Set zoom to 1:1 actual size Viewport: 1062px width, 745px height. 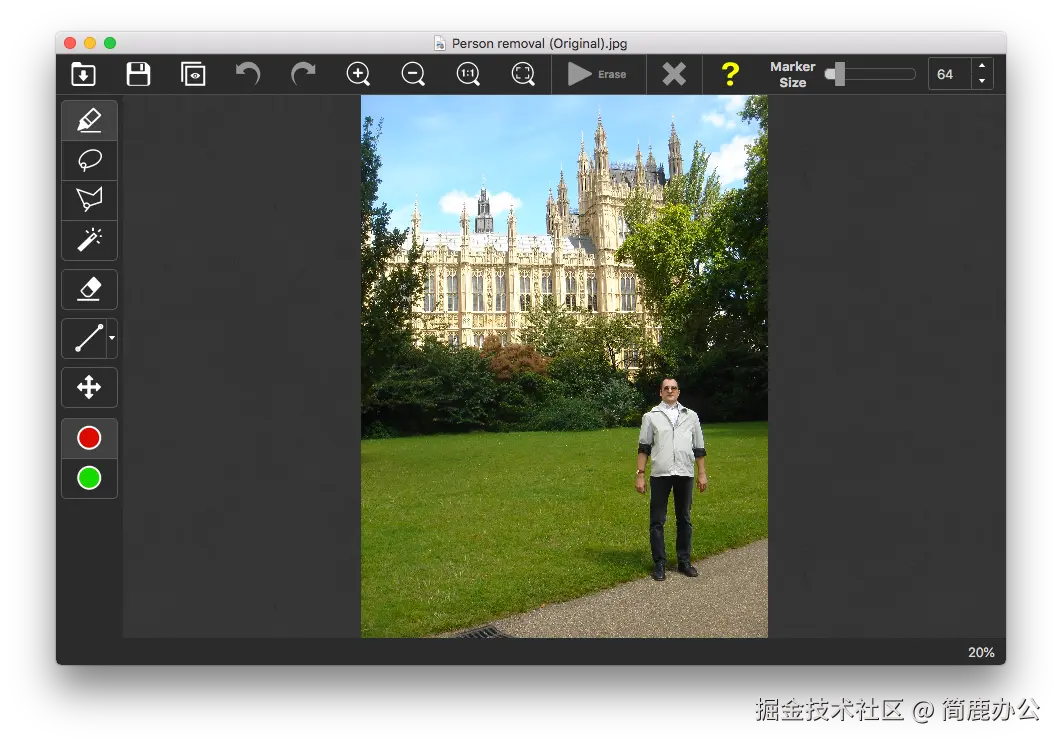[x=468, y=74]
